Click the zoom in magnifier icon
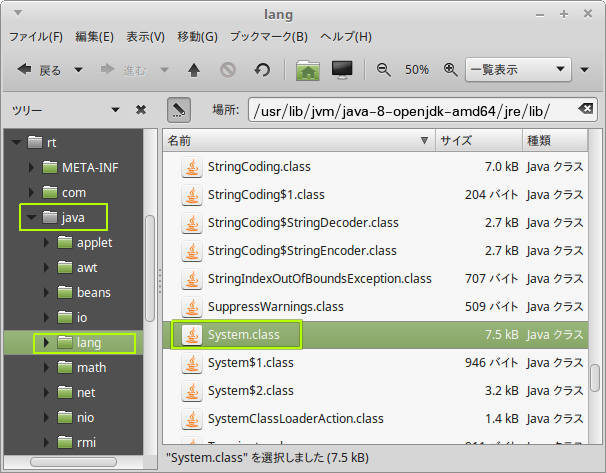Screen dimensions: 606x473 click(450, 70)
